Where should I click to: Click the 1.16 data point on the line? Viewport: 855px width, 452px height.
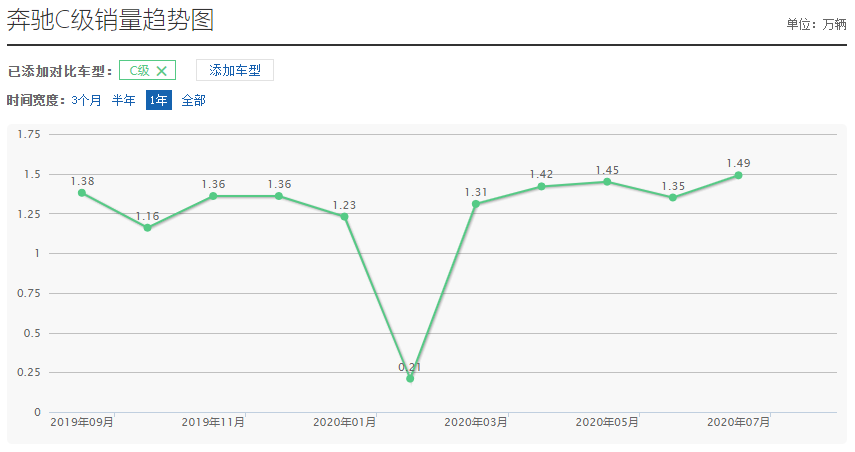point(147,228)
